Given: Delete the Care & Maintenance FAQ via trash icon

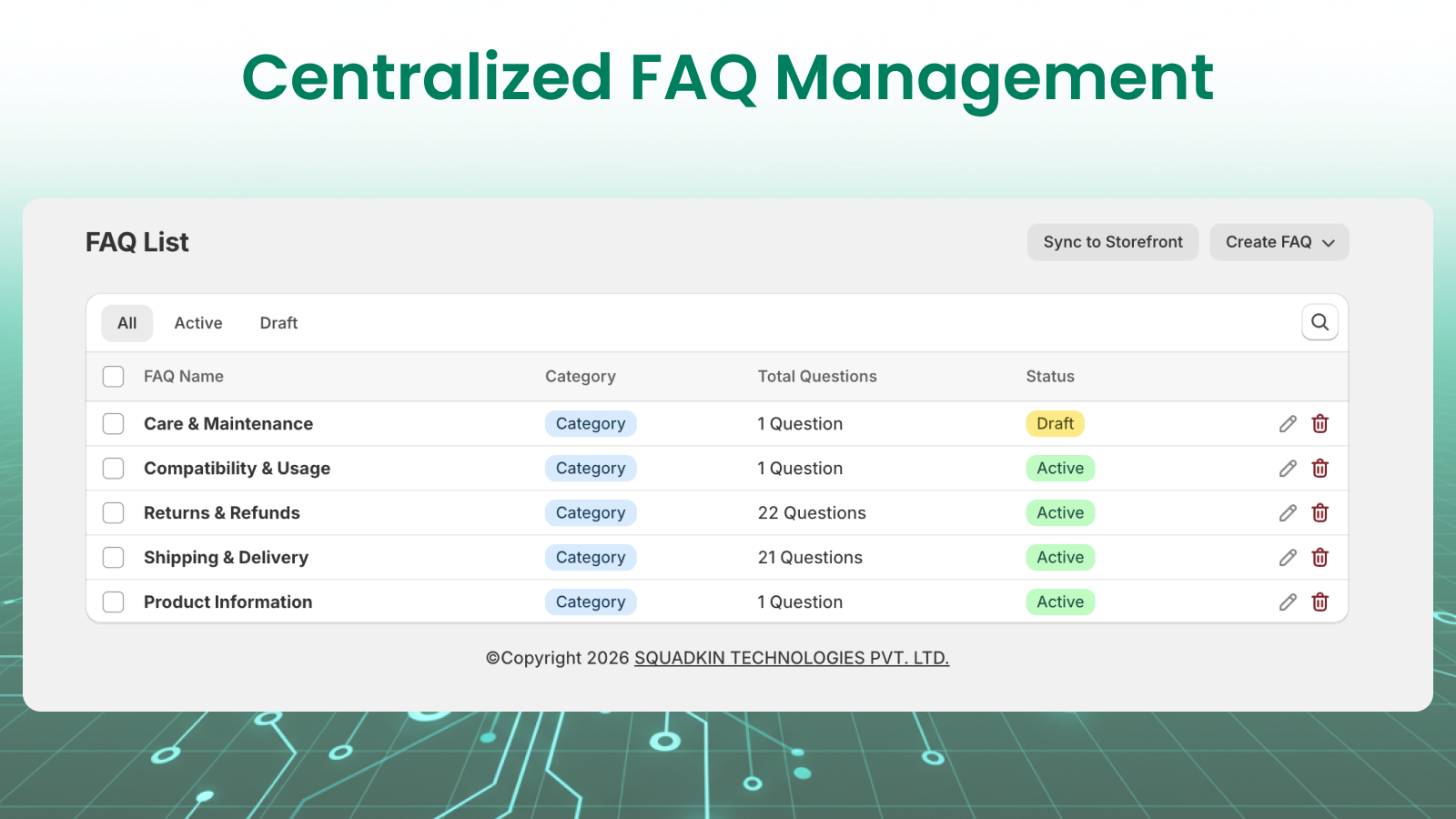Looking at the screenshot, I should point(1319,423).
